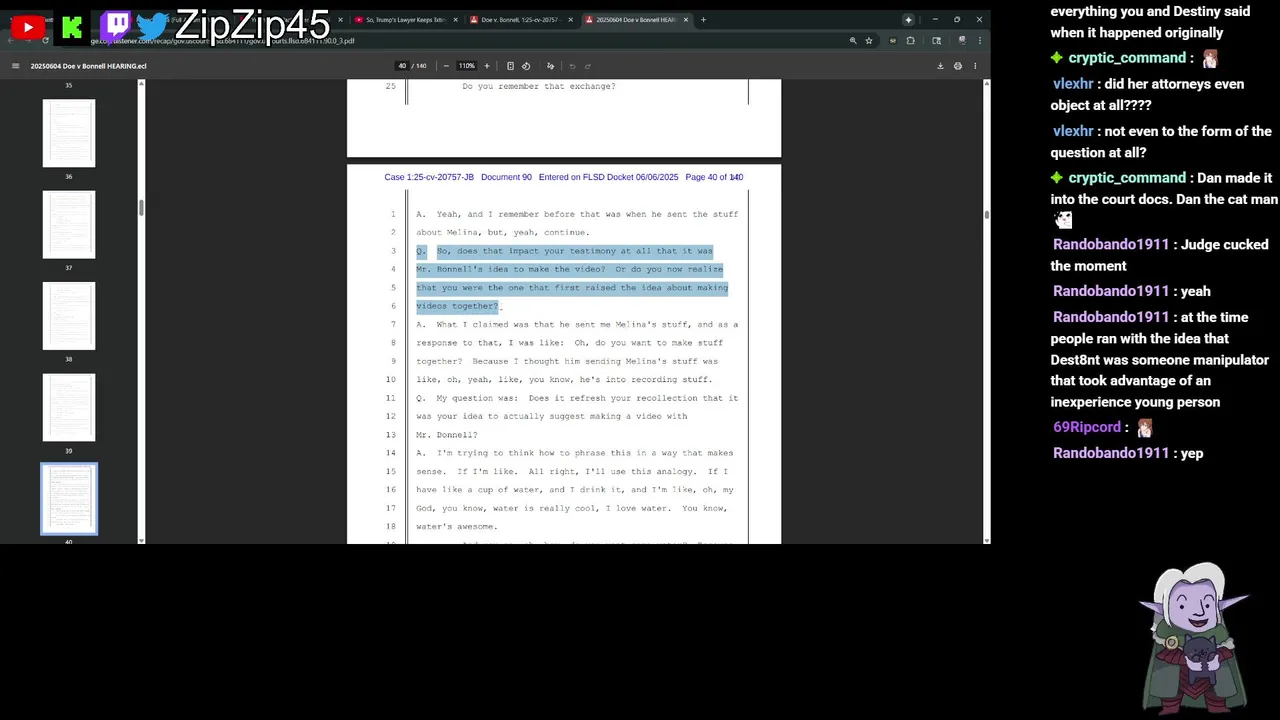Image resolution: width=1280 pixels, height=720 pixels.
Task: Zoom in the PDF with plus button
Action: tap(487, 66)
